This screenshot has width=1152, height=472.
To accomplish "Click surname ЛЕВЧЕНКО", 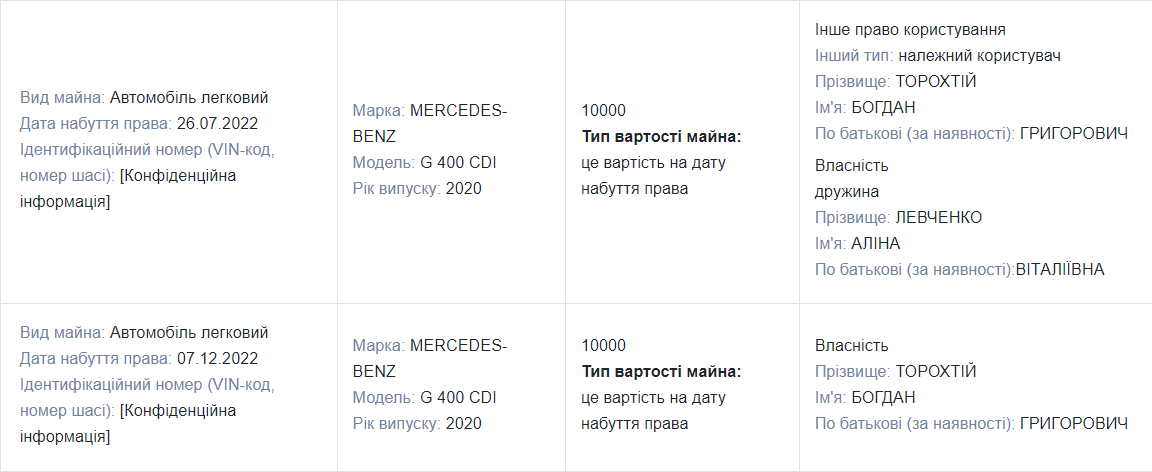I will click(x=939, y=218).
